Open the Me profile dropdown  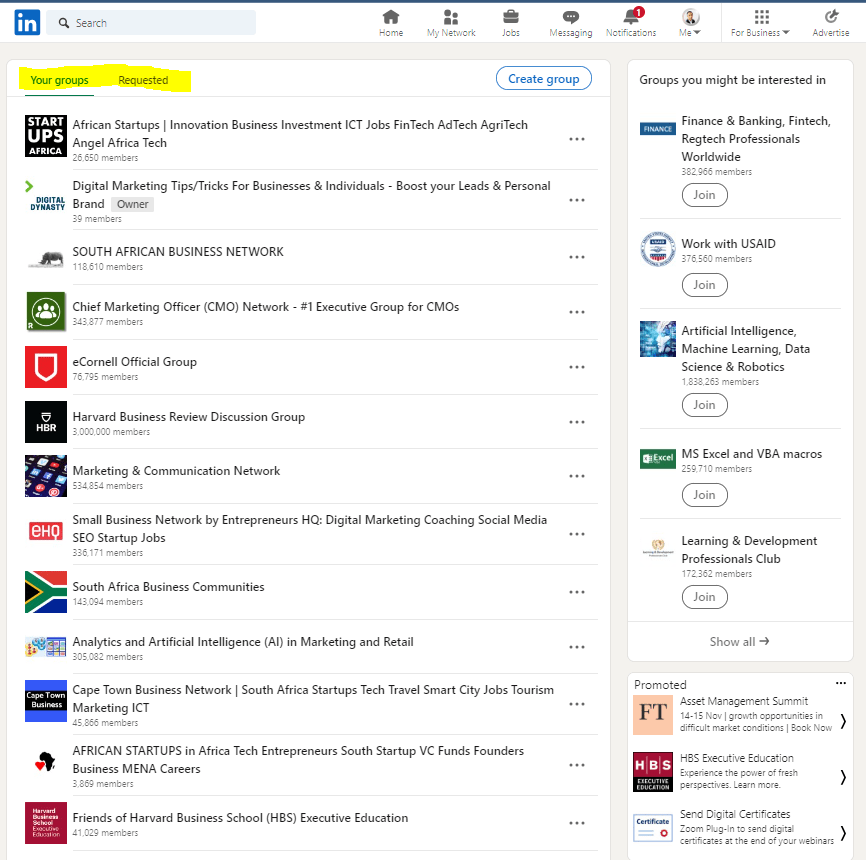pyautogui.click(x=688, y=20)
